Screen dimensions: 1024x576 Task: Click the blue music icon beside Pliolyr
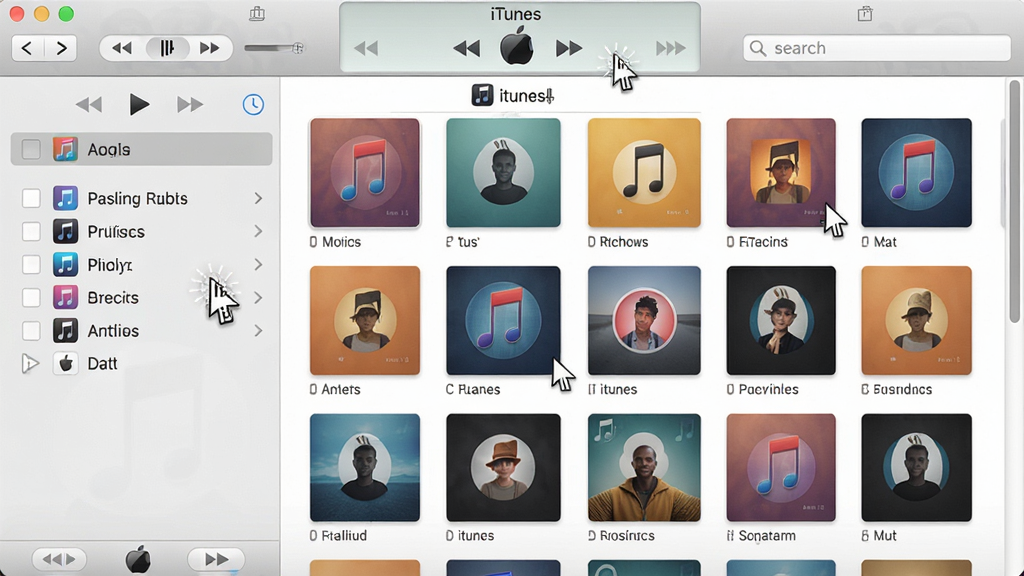[x=65, y=264]
